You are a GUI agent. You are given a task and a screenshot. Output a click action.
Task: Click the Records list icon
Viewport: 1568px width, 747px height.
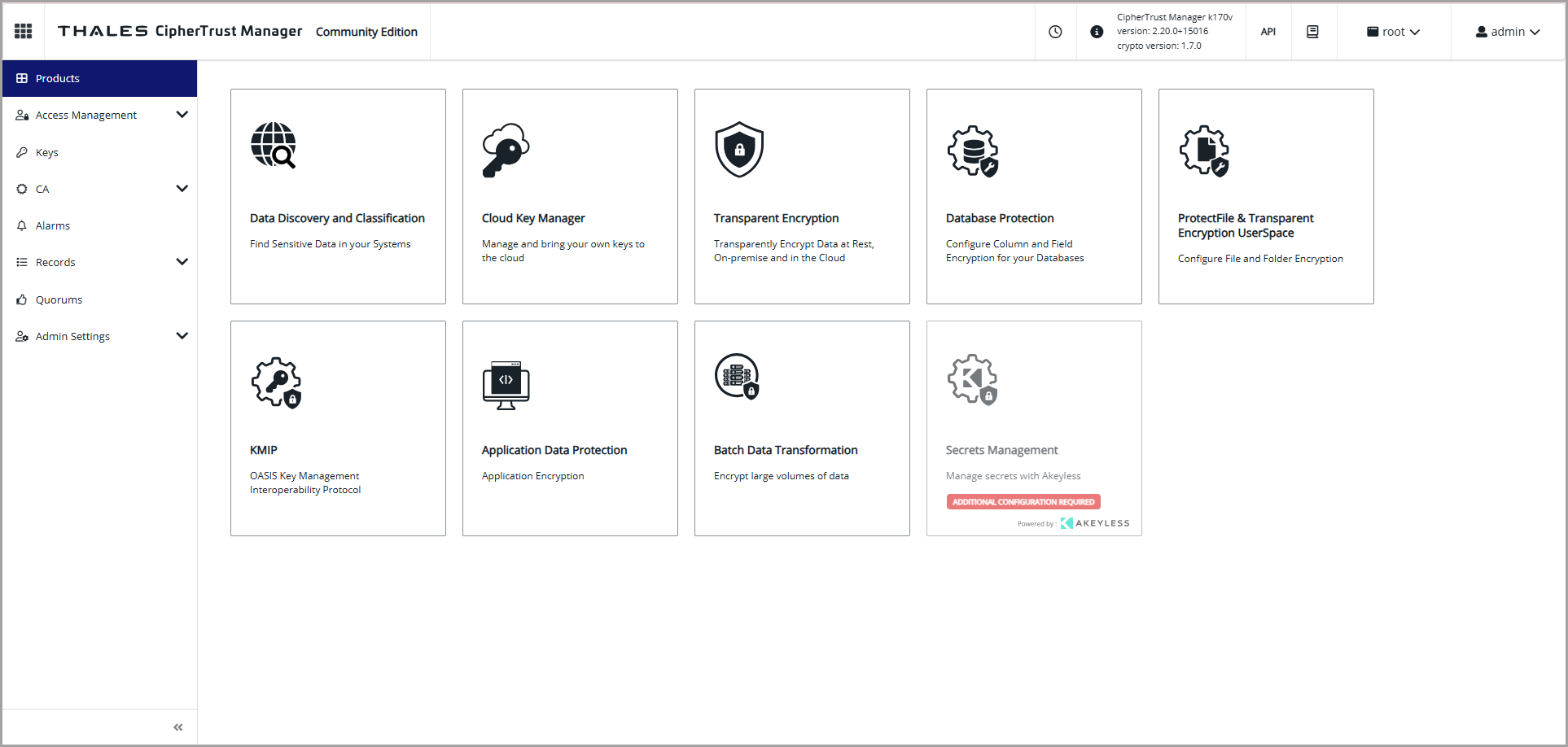point(22,262)
